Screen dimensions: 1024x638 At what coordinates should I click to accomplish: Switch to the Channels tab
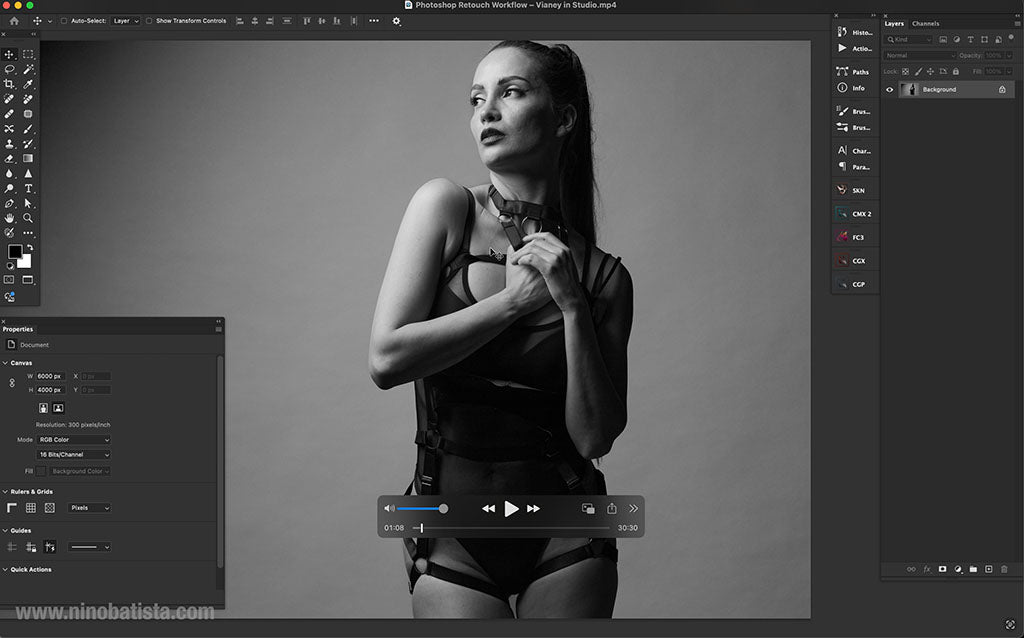pyautogui.click(x=927, y=23)
